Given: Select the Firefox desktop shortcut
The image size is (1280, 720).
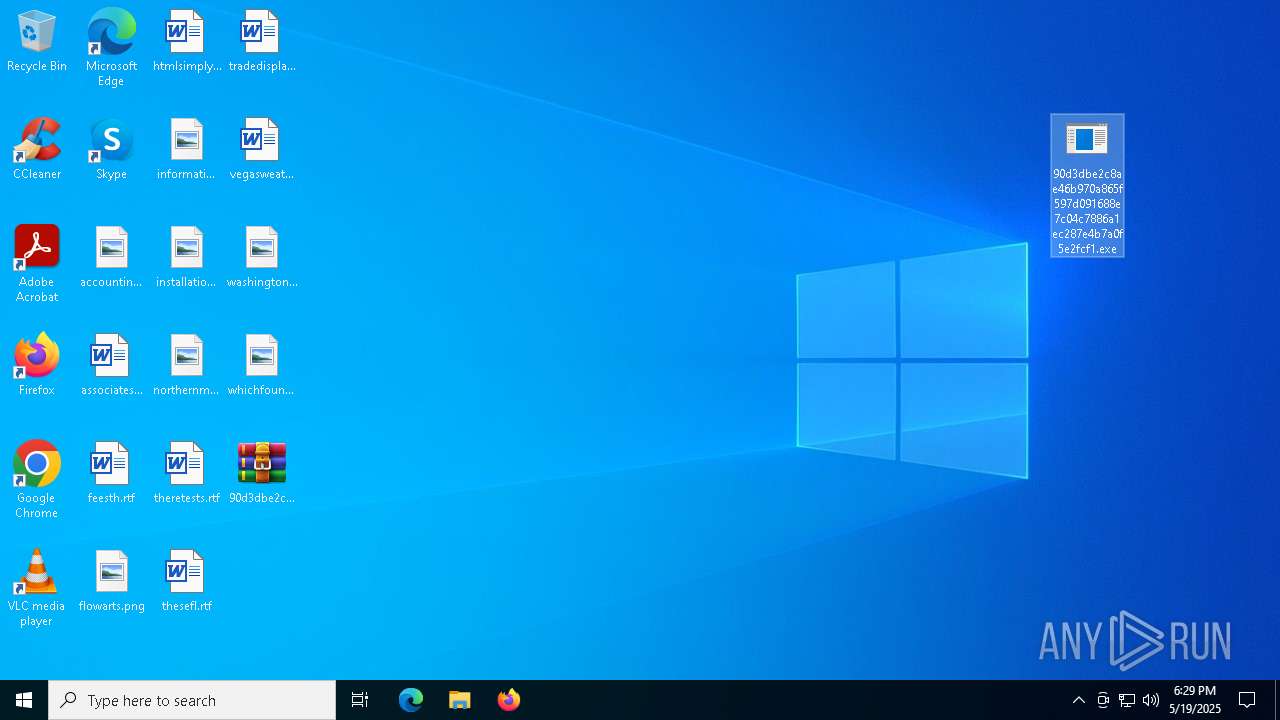Looking at the screenshot, I should [37, 366].
